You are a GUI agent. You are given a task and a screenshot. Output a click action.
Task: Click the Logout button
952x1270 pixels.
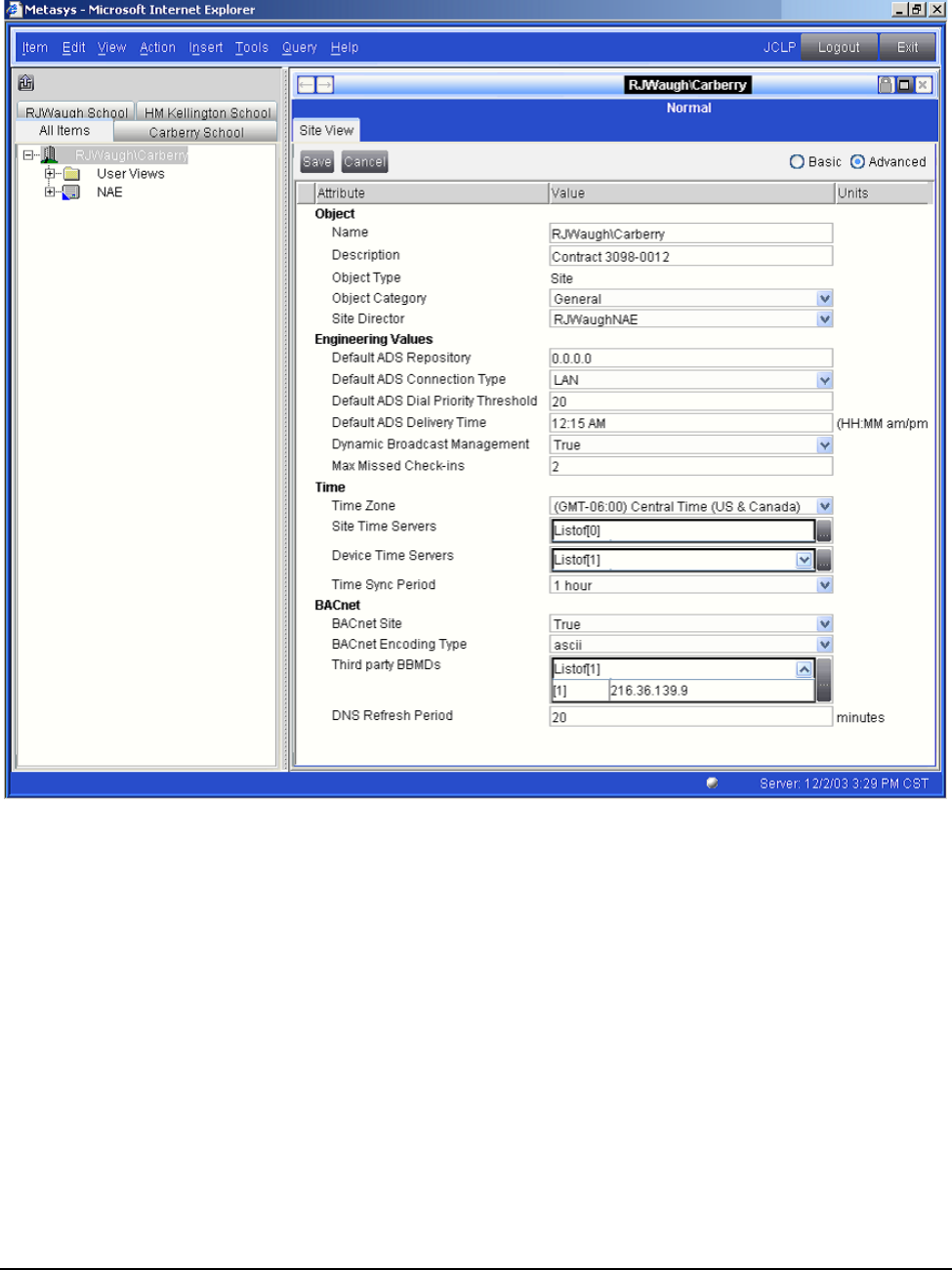pos(839,47)
